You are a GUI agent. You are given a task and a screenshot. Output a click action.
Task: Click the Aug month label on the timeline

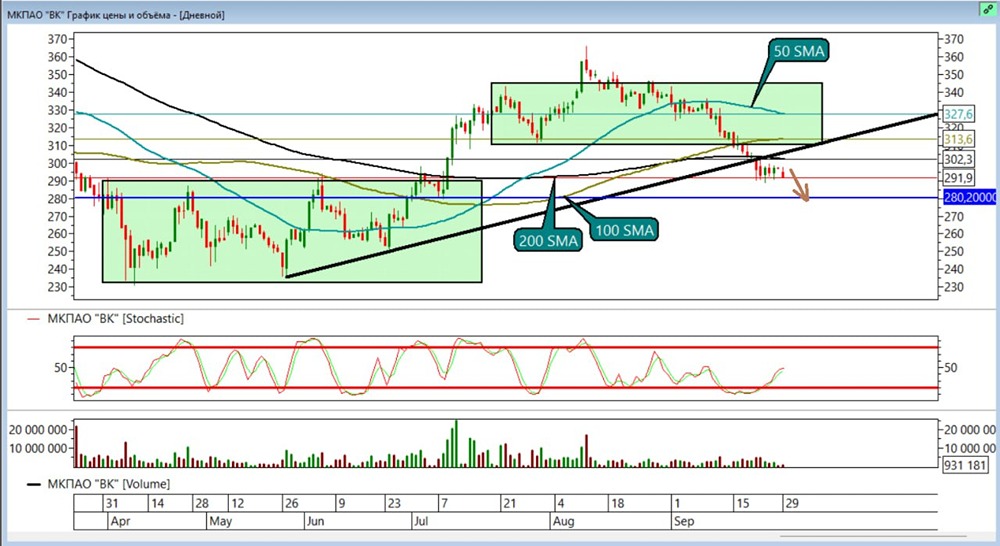point(564,521)
